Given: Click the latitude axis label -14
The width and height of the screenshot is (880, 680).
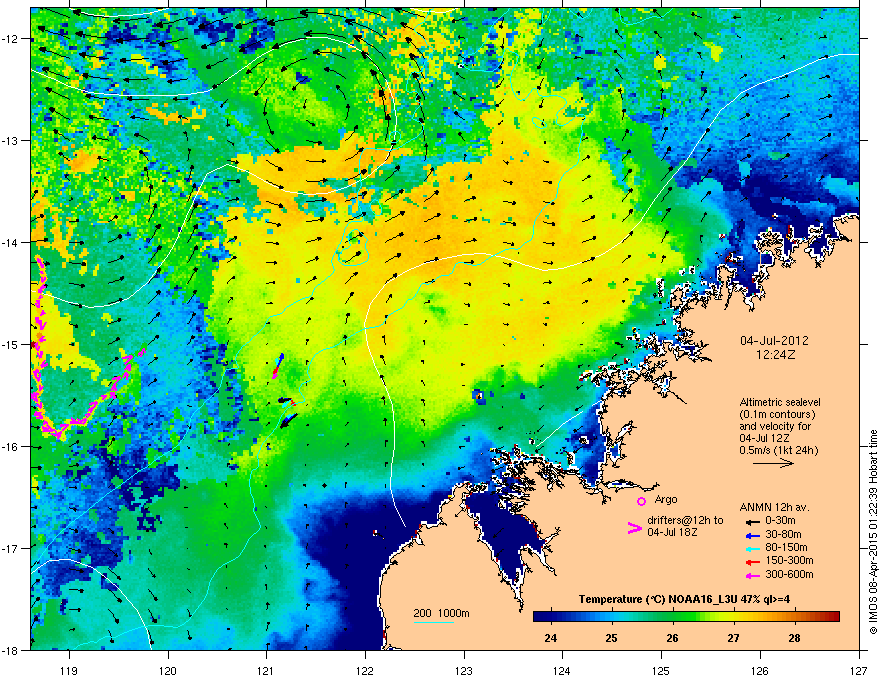Looking at the screenshot, I should [10, 242].
